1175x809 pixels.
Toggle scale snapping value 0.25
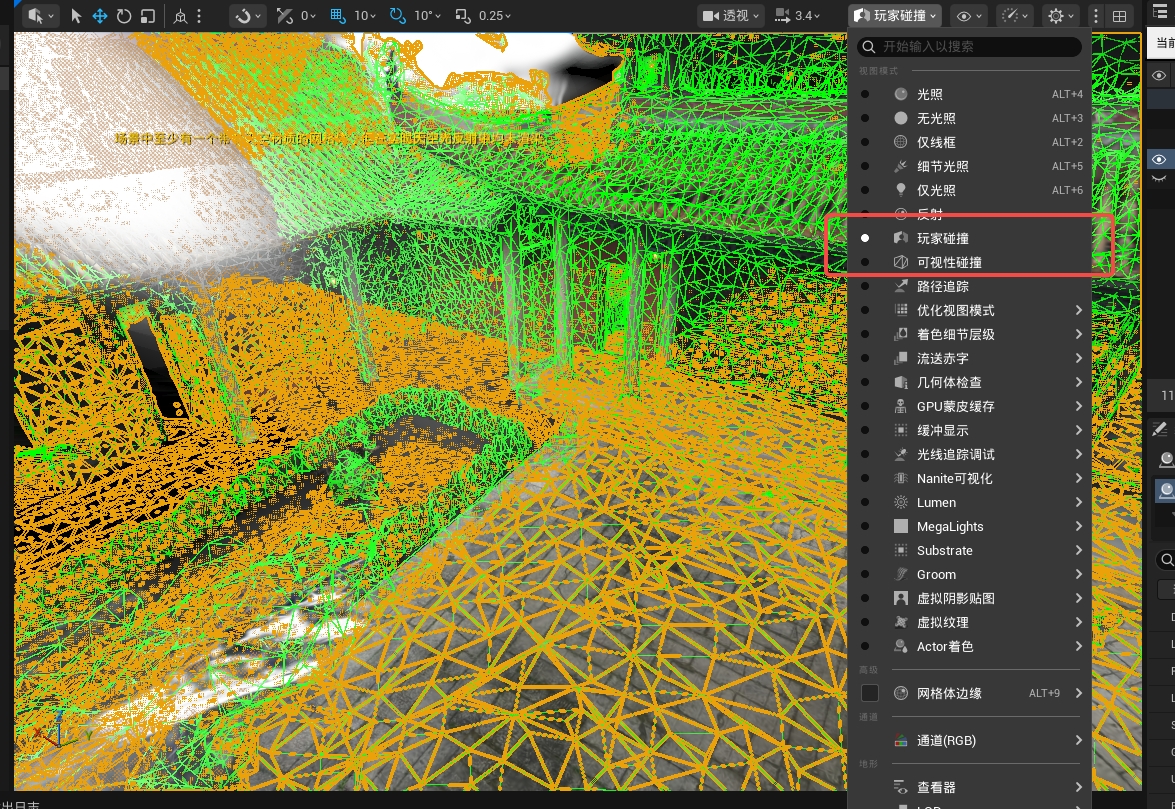pyautogui.click(x=483, y=15)
